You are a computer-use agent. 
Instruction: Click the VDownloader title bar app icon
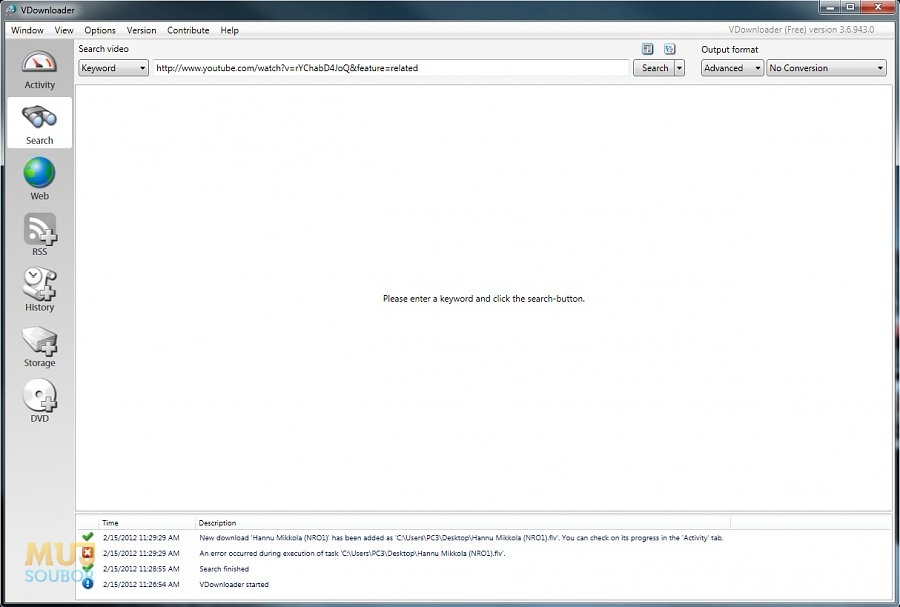pos(10,10)
